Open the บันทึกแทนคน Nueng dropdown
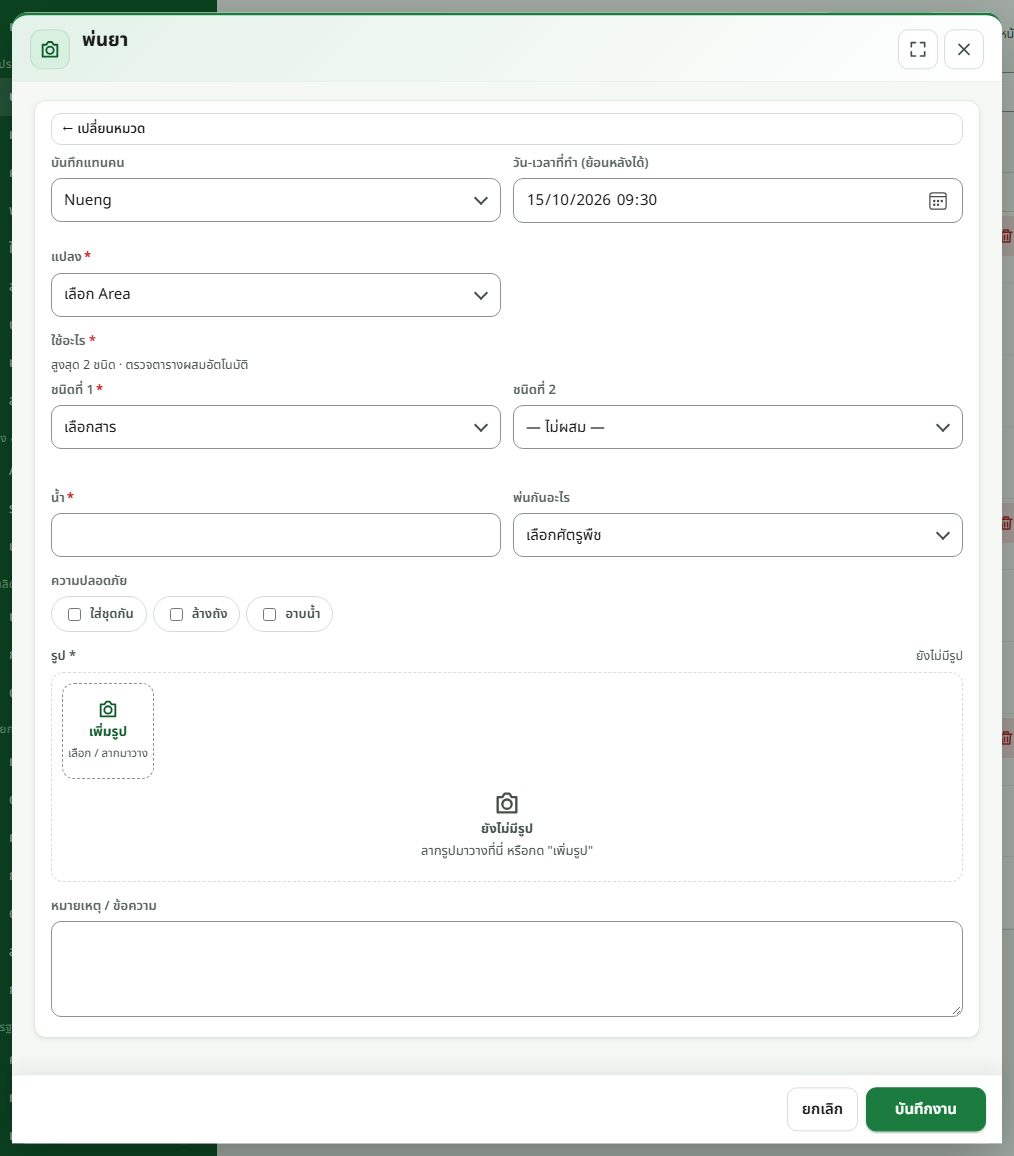Screen dimensions: 1014x1156 coord(276,200)
